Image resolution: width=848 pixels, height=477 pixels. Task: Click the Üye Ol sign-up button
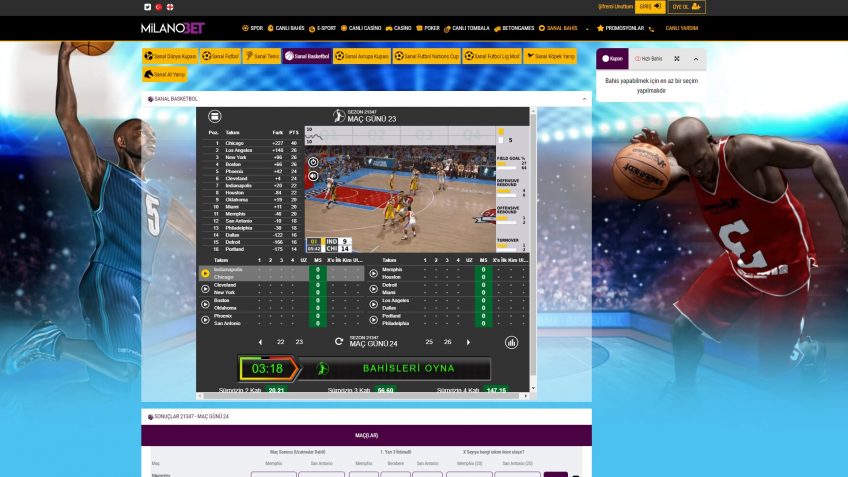[687, 6]
